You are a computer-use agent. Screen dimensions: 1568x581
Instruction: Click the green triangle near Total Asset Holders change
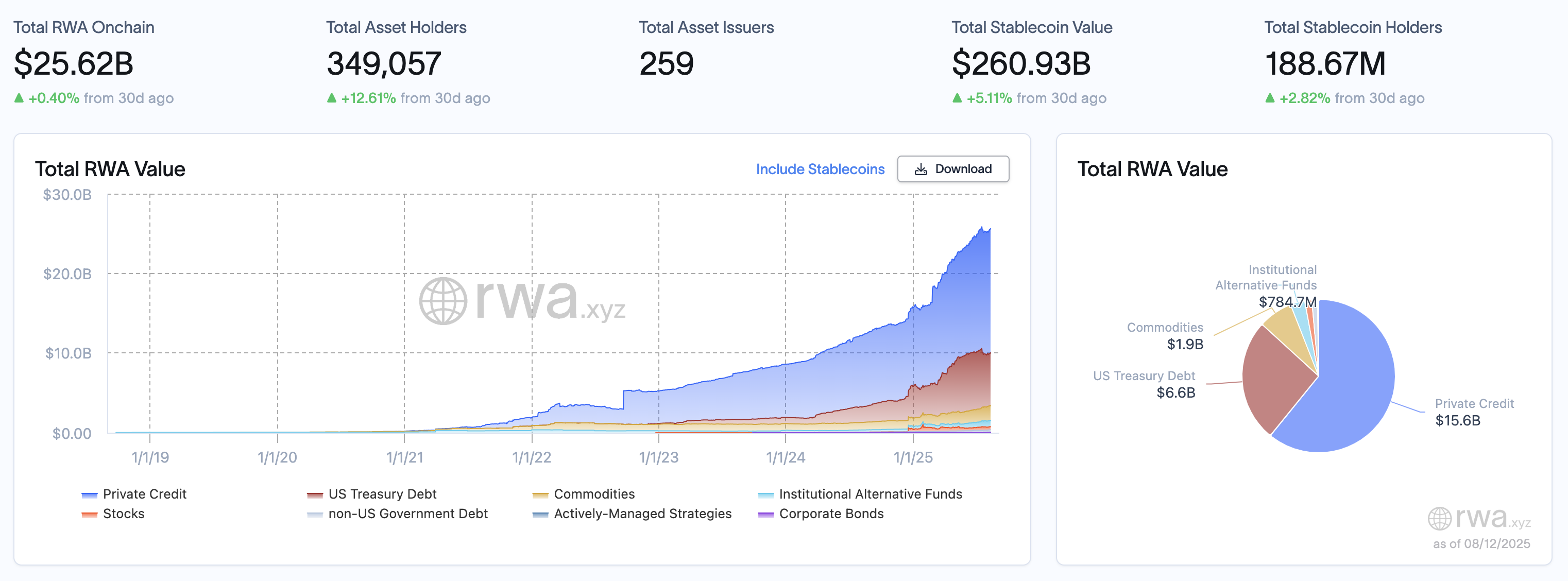pos(333,98)
